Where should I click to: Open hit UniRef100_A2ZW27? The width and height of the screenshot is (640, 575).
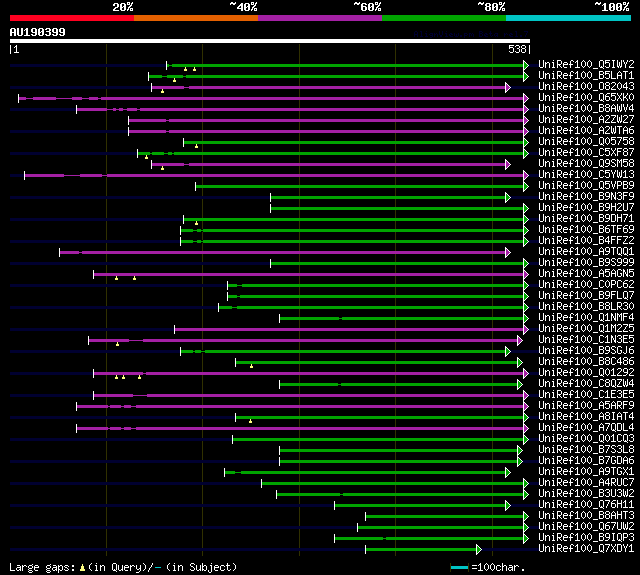click(586, 120)
